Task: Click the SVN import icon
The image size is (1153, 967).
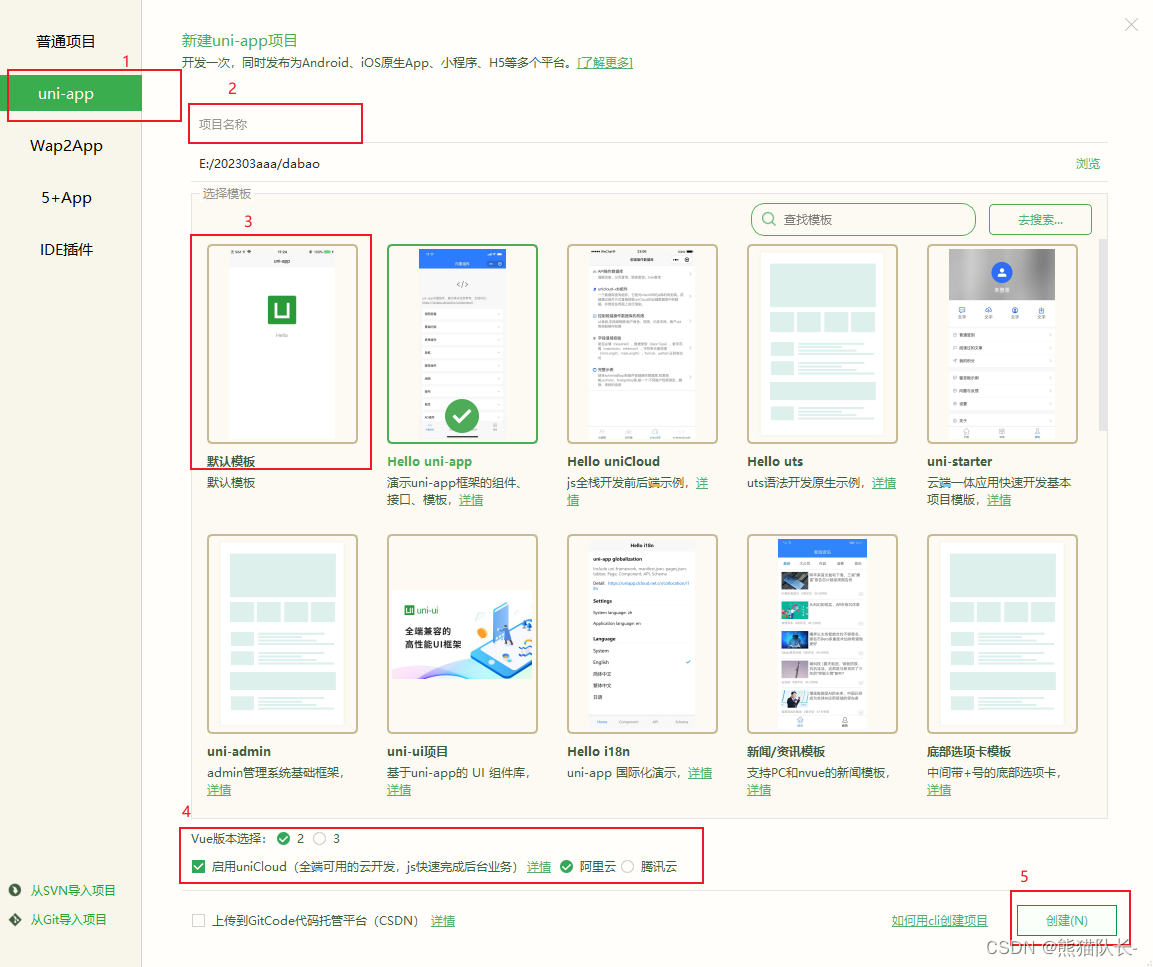Action: (x=15, y=890)
